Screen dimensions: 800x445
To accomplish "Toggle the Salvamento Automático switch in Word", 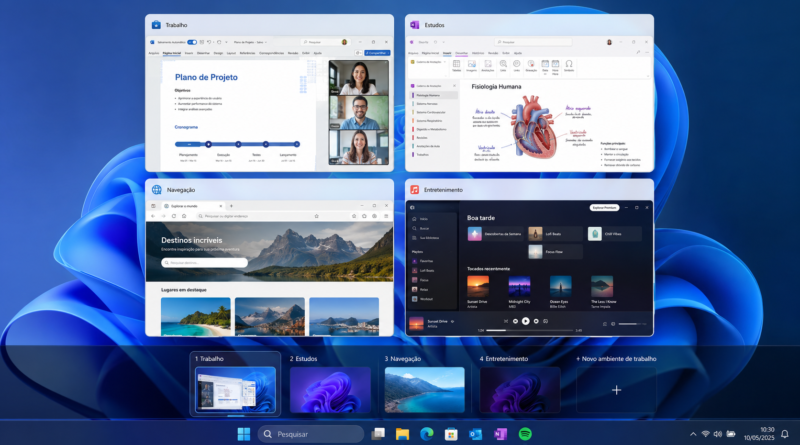I will [x=192, y=42].
